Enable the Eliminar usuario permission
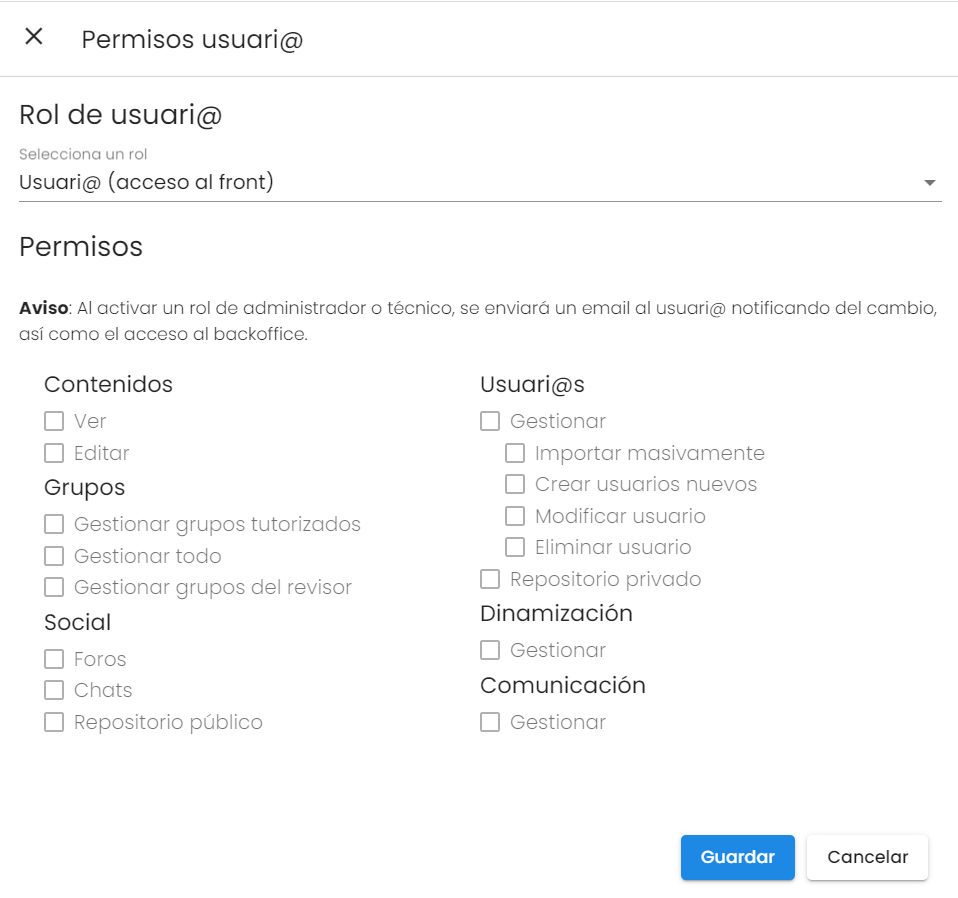Image resolution: width=958 pixels, height=898 pixels. [x=515, y=547]
